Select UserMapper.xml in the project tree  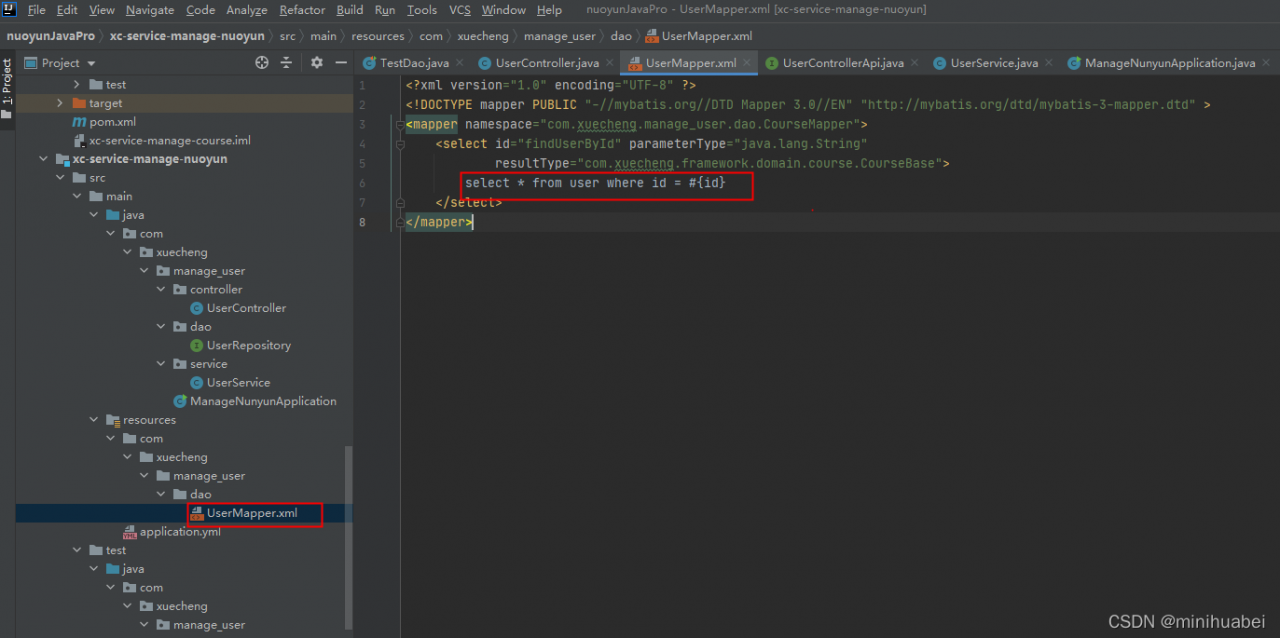point(252,513)
